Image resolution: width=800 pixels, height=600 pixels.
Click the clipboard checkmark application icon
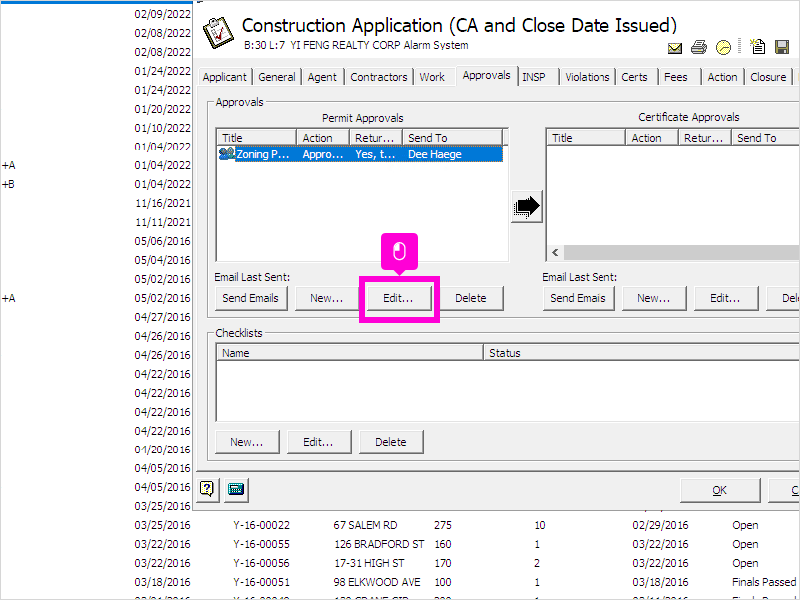click(218, 33)
